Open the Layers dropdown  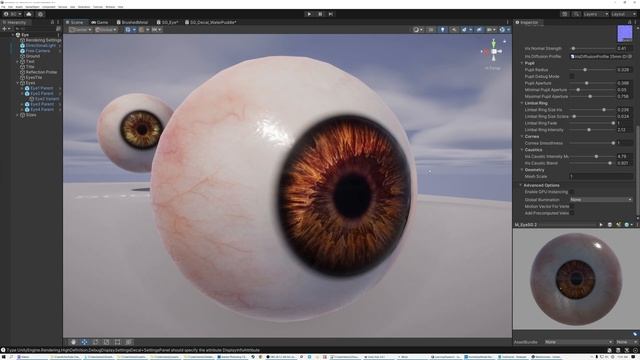pos(595,14)
